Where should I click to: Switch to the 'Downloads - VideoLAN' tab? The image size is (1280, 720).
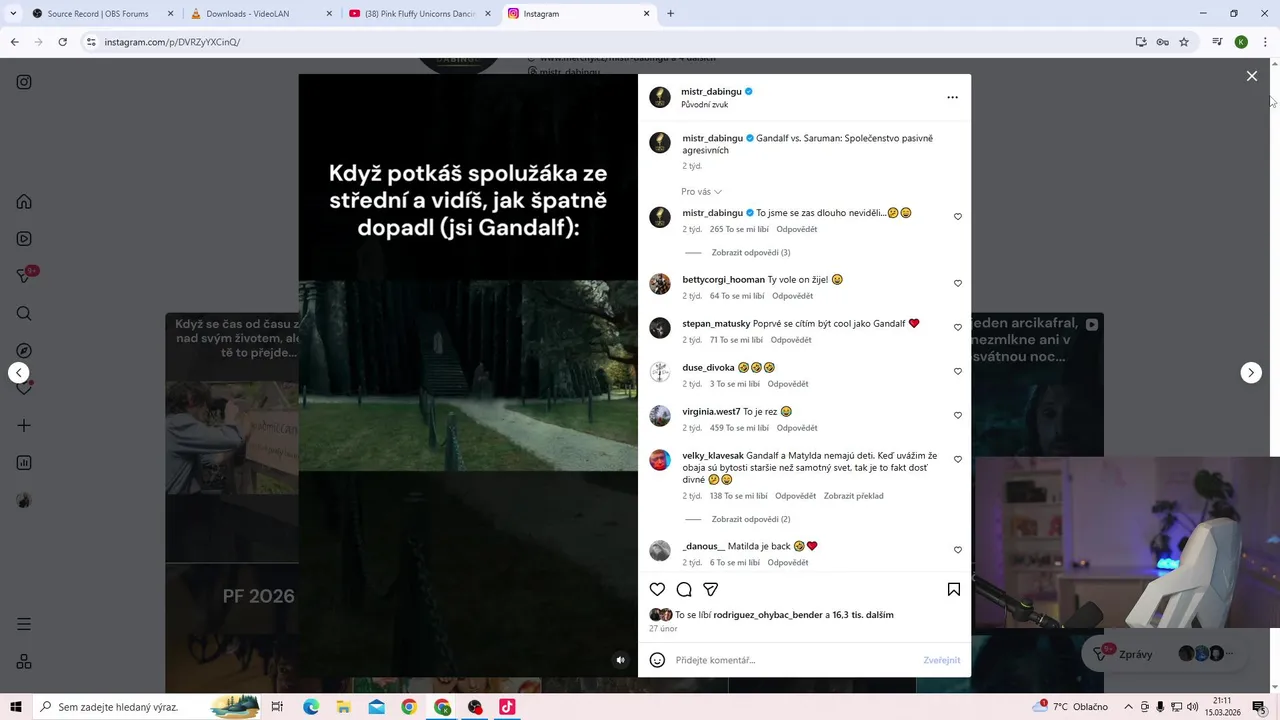[x=261, y=14]
